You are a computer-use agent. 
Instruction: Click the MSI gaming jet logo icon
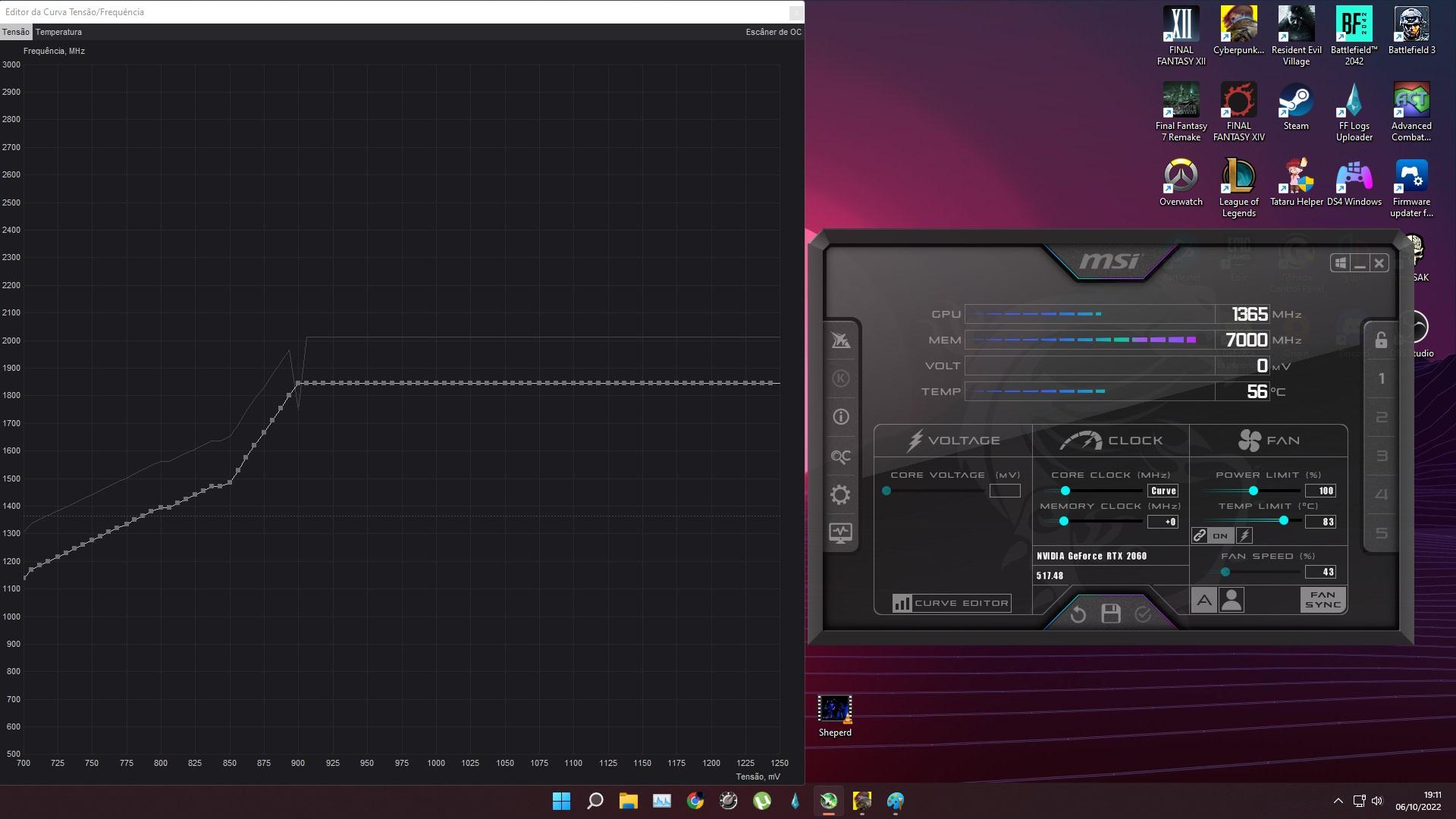tap(840, 340)
